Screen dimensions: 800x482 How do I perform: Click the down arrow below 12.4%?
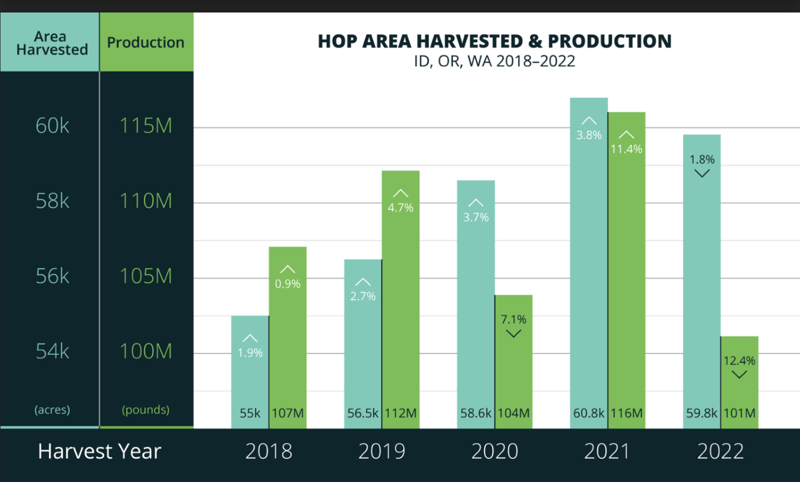(x=739, y=375)
